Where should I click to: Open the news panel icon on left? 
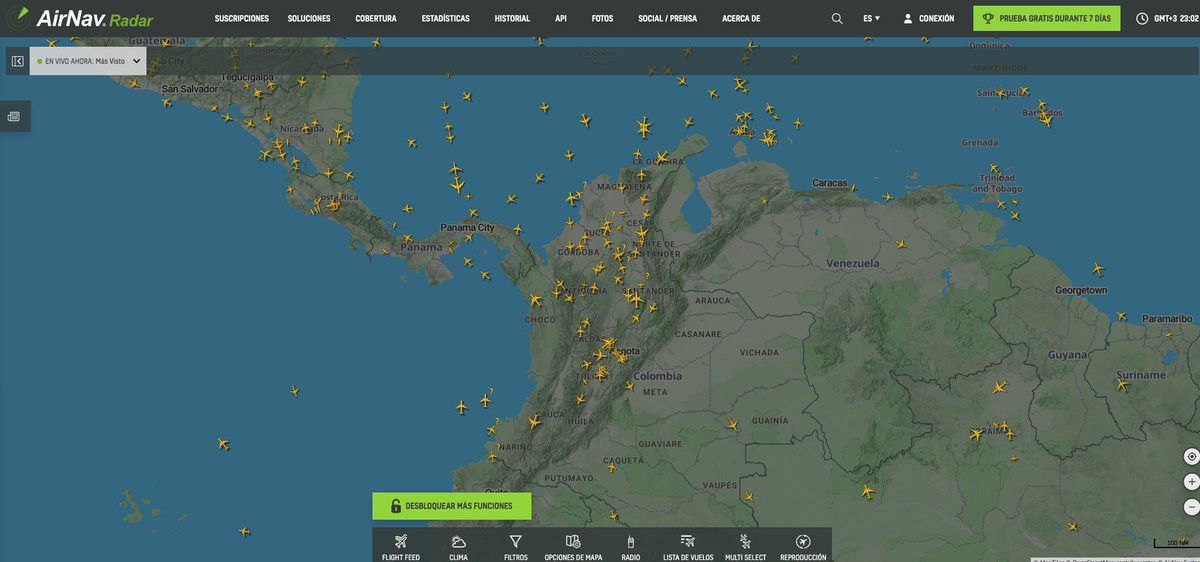pos(14,116)
